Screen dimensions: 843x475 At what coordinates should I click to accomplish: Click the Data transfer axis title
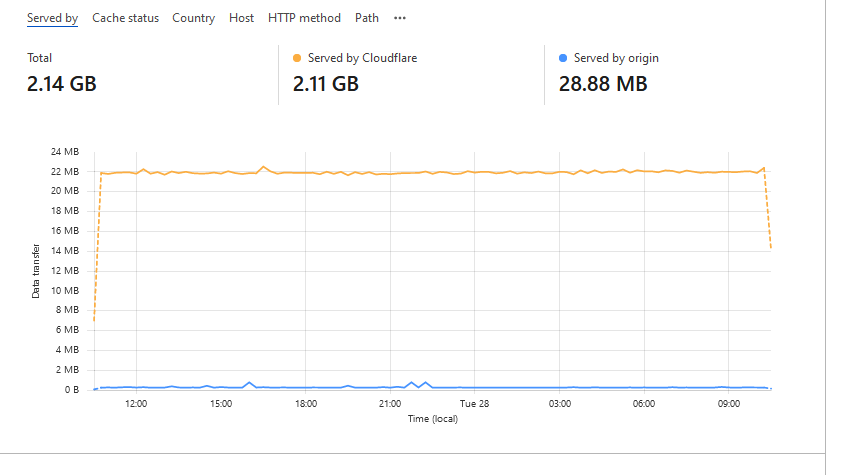tap(36, 270)
